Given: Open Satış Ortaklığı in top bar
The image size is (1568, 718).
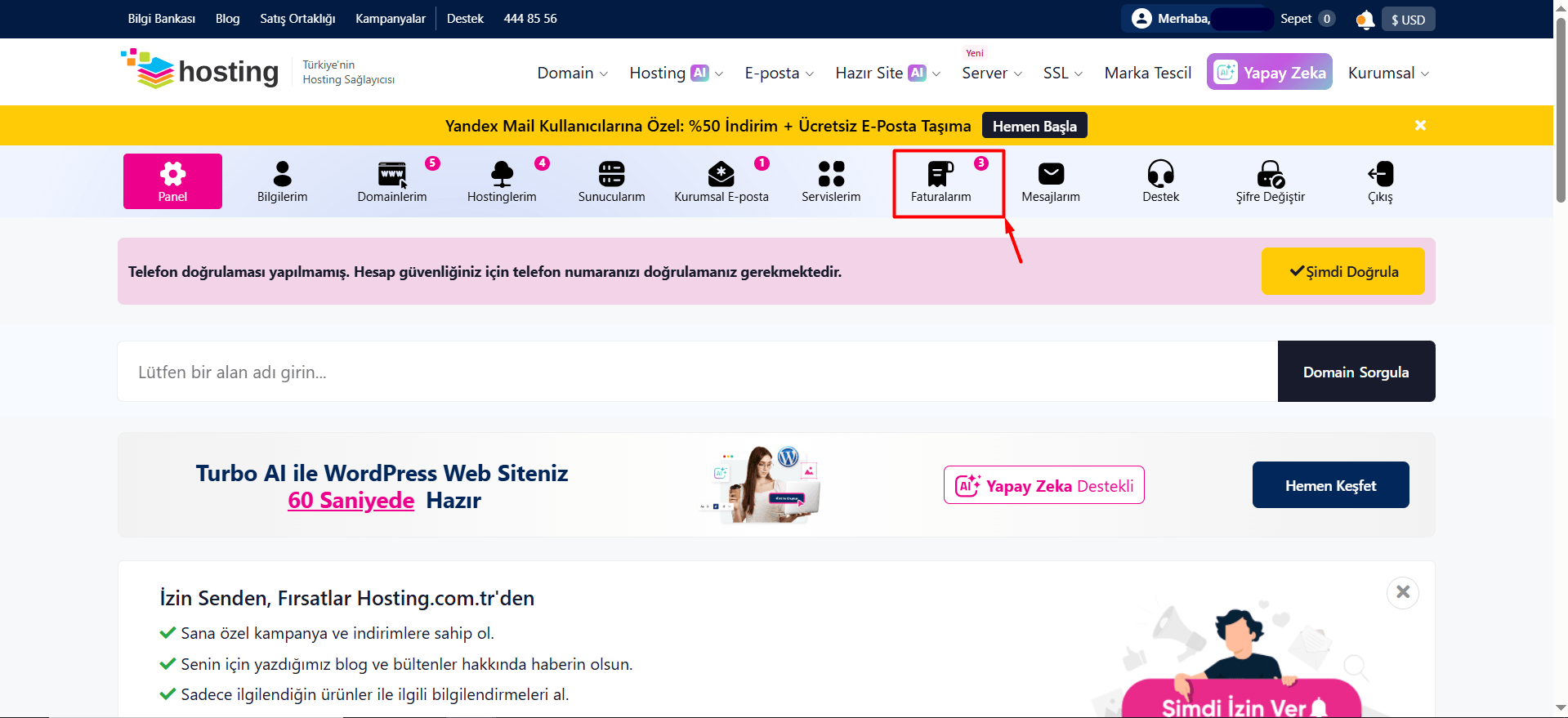Looking at the screenshot, I should coord(297,19).
